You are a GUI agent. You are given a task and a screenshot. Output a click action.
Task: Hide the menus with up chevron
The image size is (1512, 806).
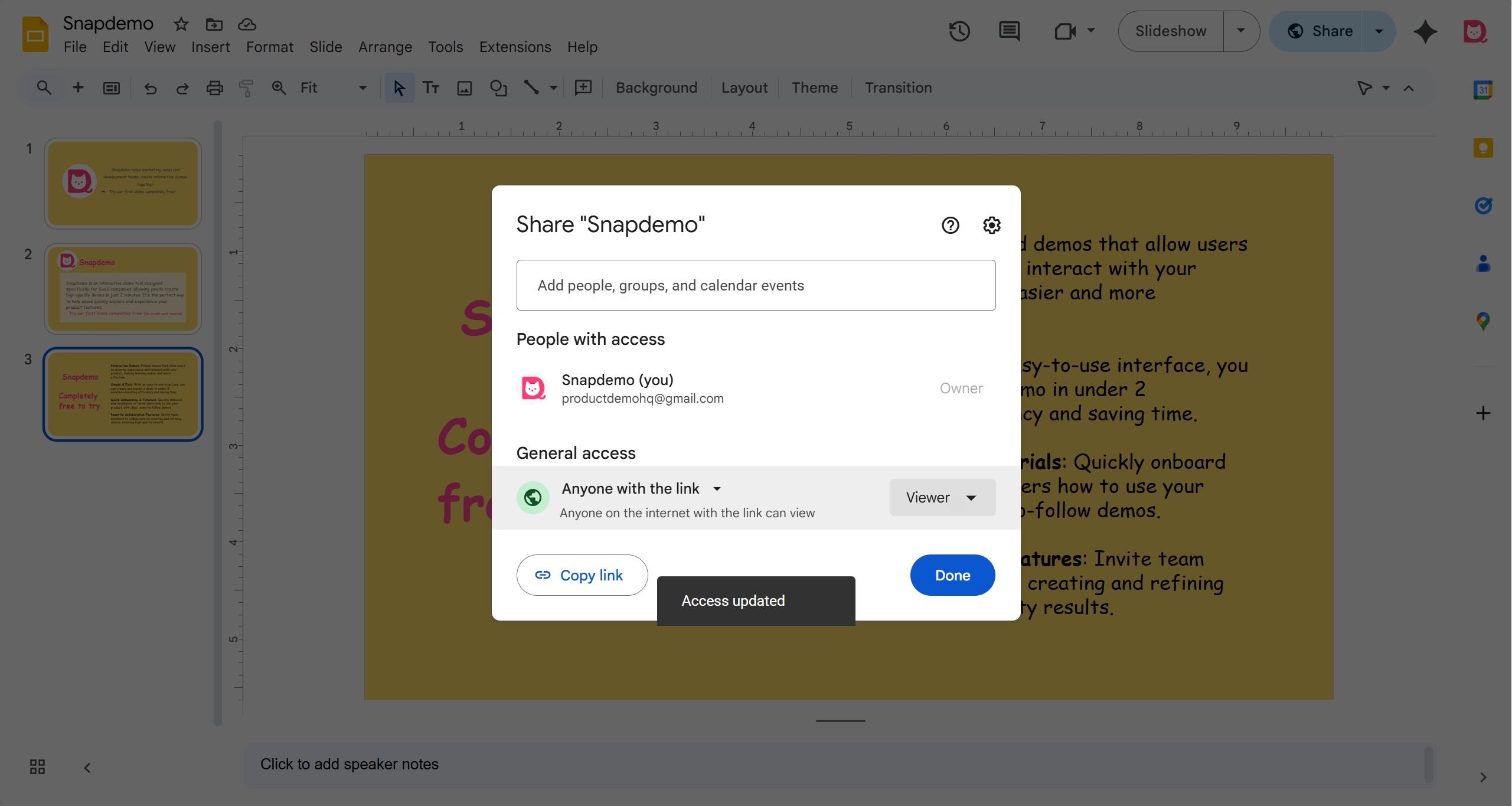pos(1409,88)
